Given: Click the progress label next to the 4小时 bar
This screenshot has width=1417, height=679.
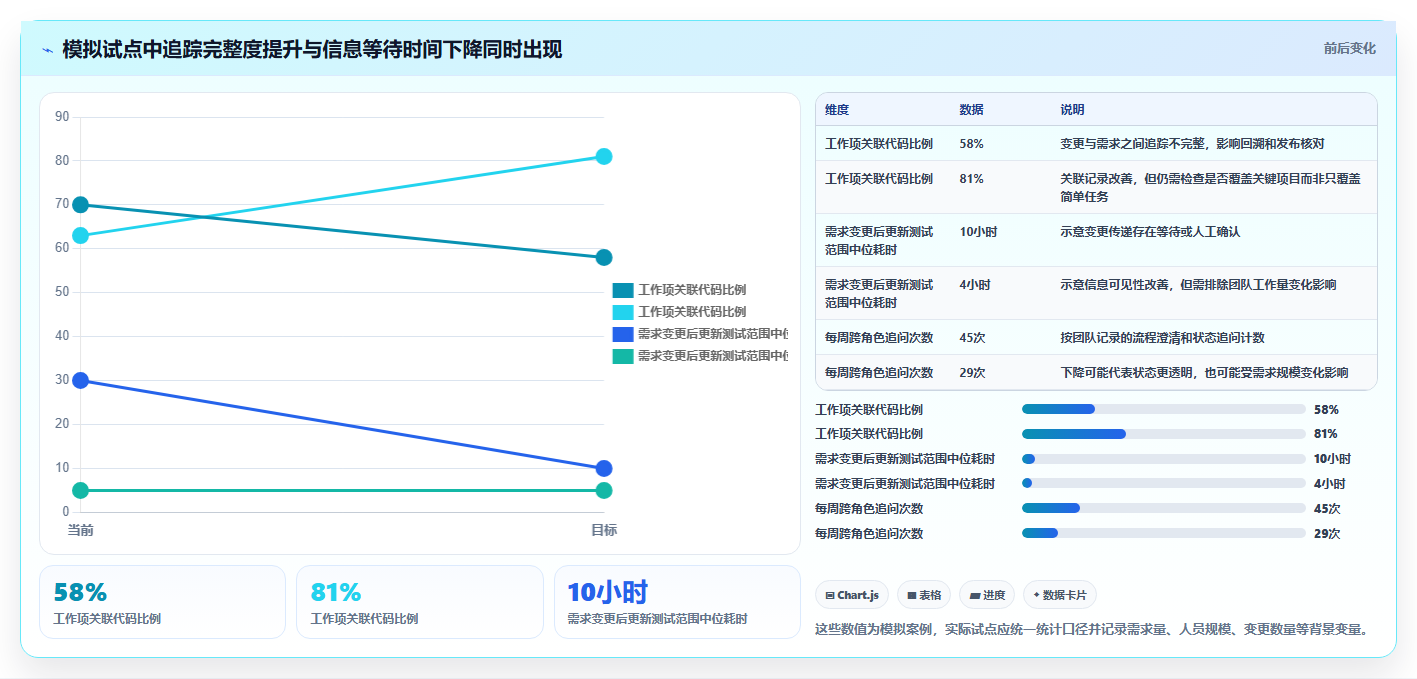Looking at the screenshot, I should [905, 484].
